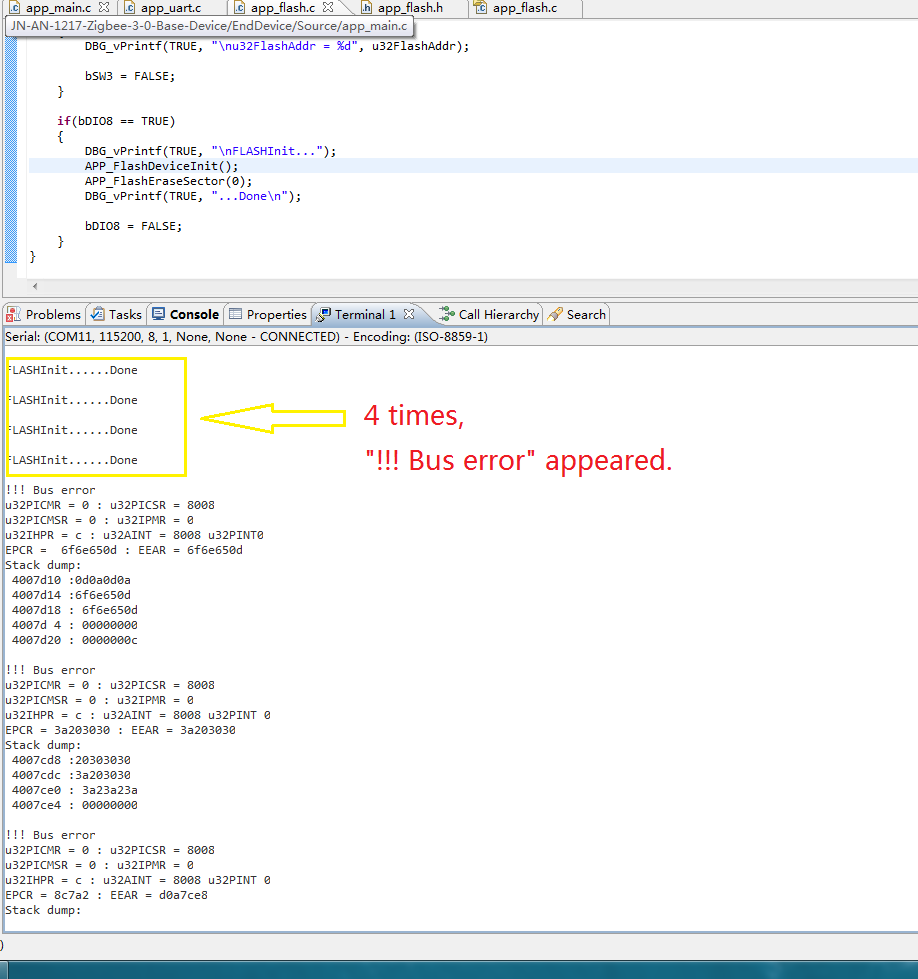Click stack dump entry 4007cdc :3a203030

[x=71, y=775]
